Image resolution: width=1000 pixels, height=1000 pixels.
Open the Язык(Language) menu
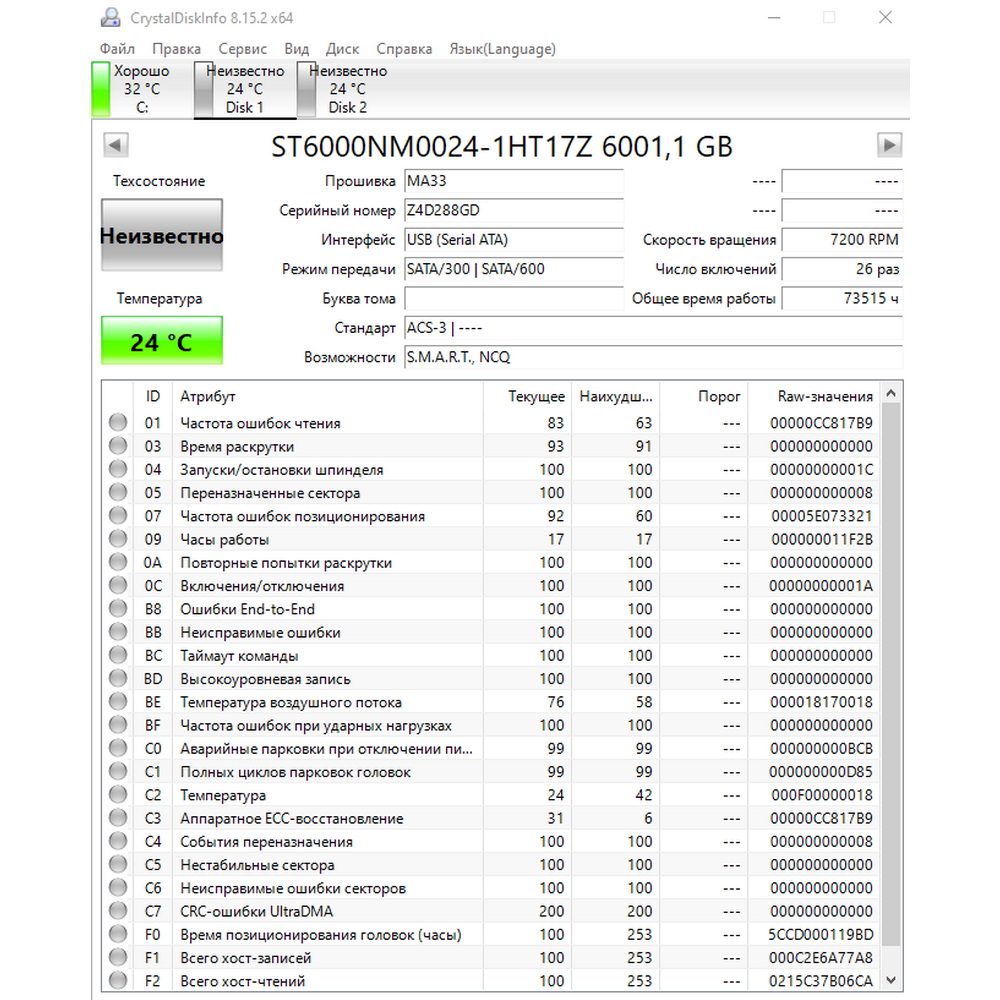[503, 48]
